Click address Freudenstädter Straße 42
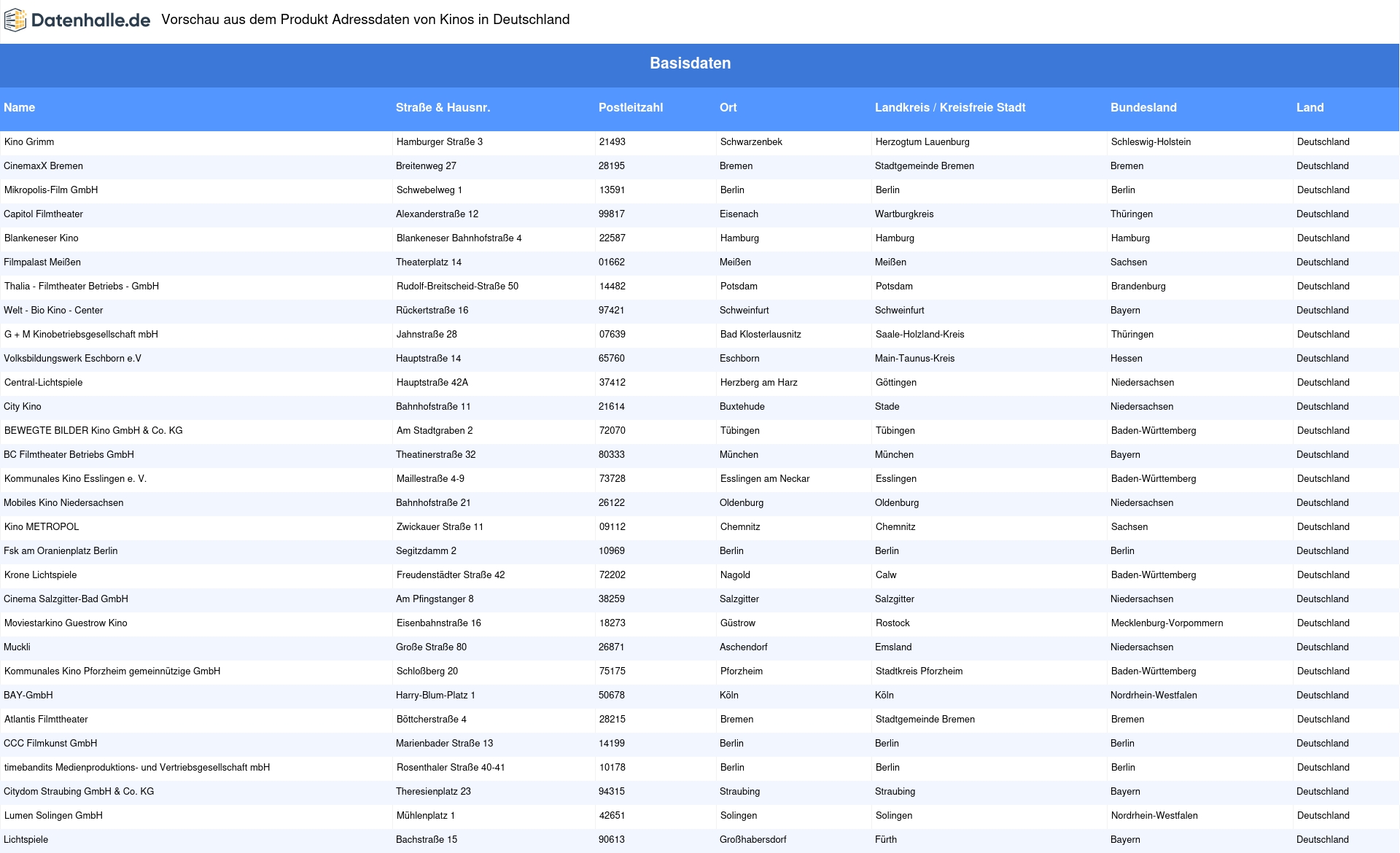This screenshot has height=853, width=1400. tap(451, 575)
